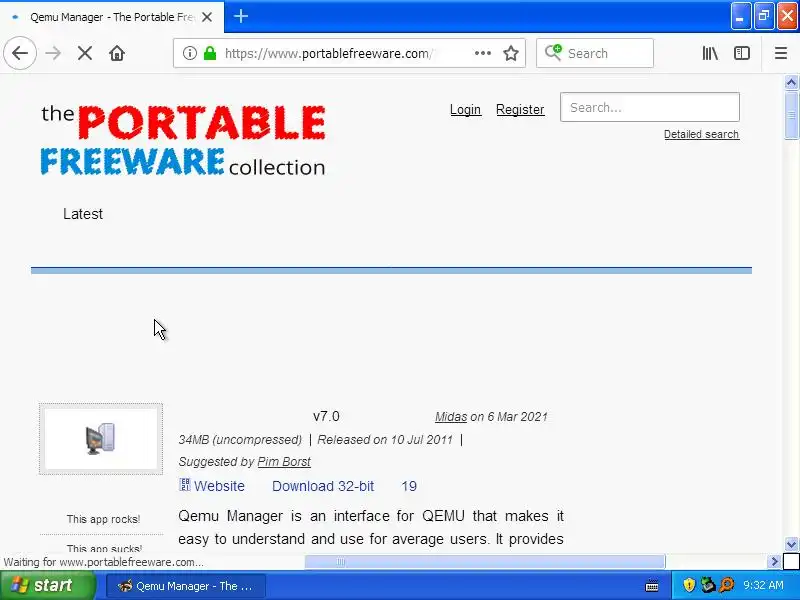
Task: Open the Windows start menu
Action: click(47, 585)
